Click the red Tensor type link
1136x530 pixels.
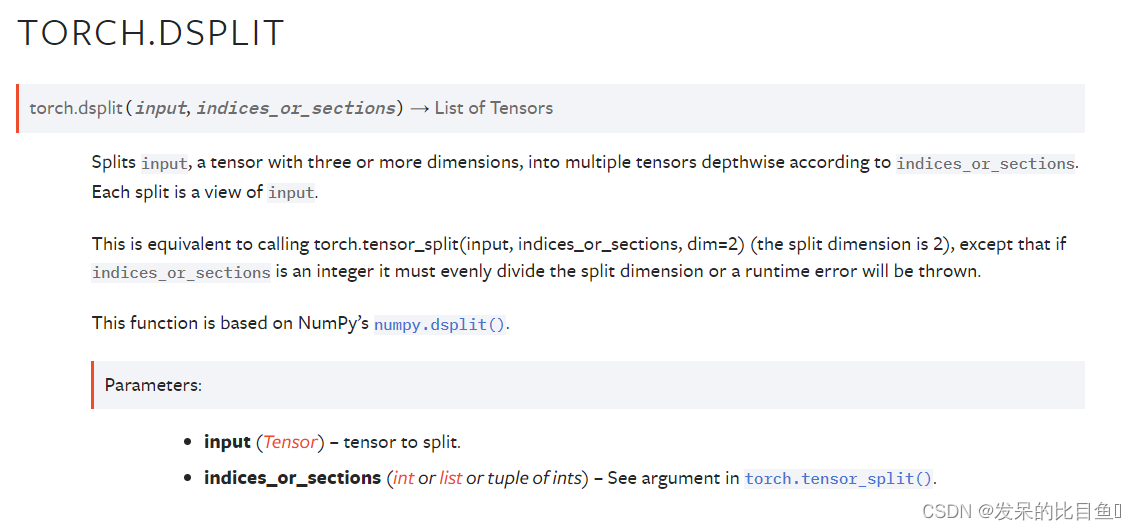click(291, 442)
